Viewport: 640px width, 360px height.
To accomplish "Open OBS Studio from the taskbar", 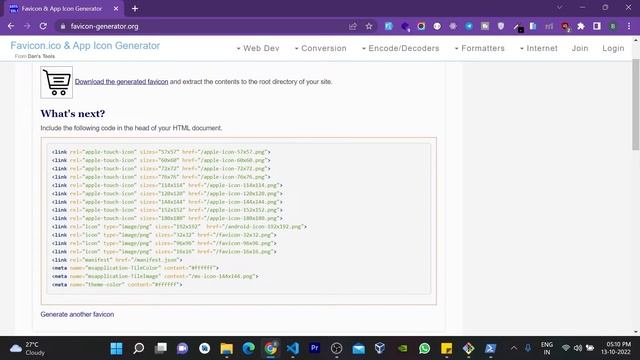I will point(336,348).
